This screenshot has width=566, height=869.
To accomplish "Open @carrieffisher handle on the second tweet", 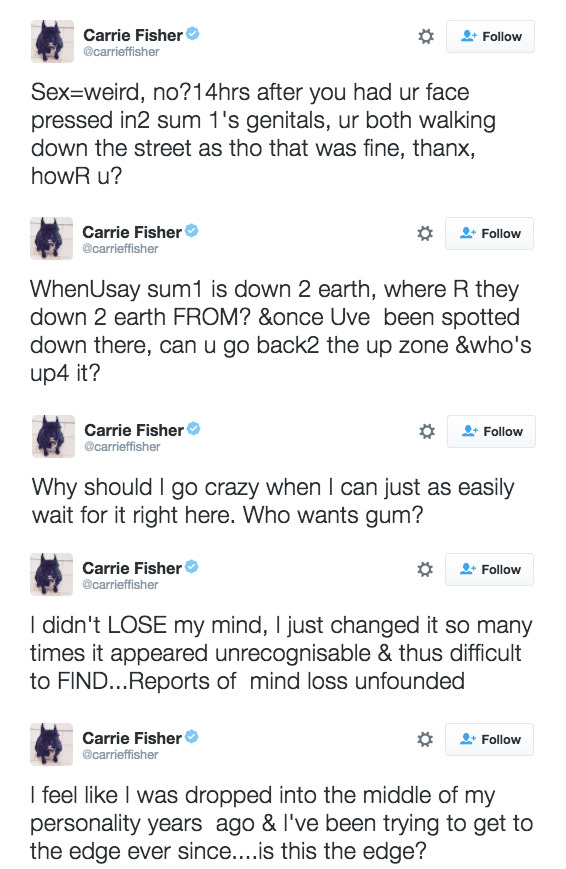I will [120, 249].
